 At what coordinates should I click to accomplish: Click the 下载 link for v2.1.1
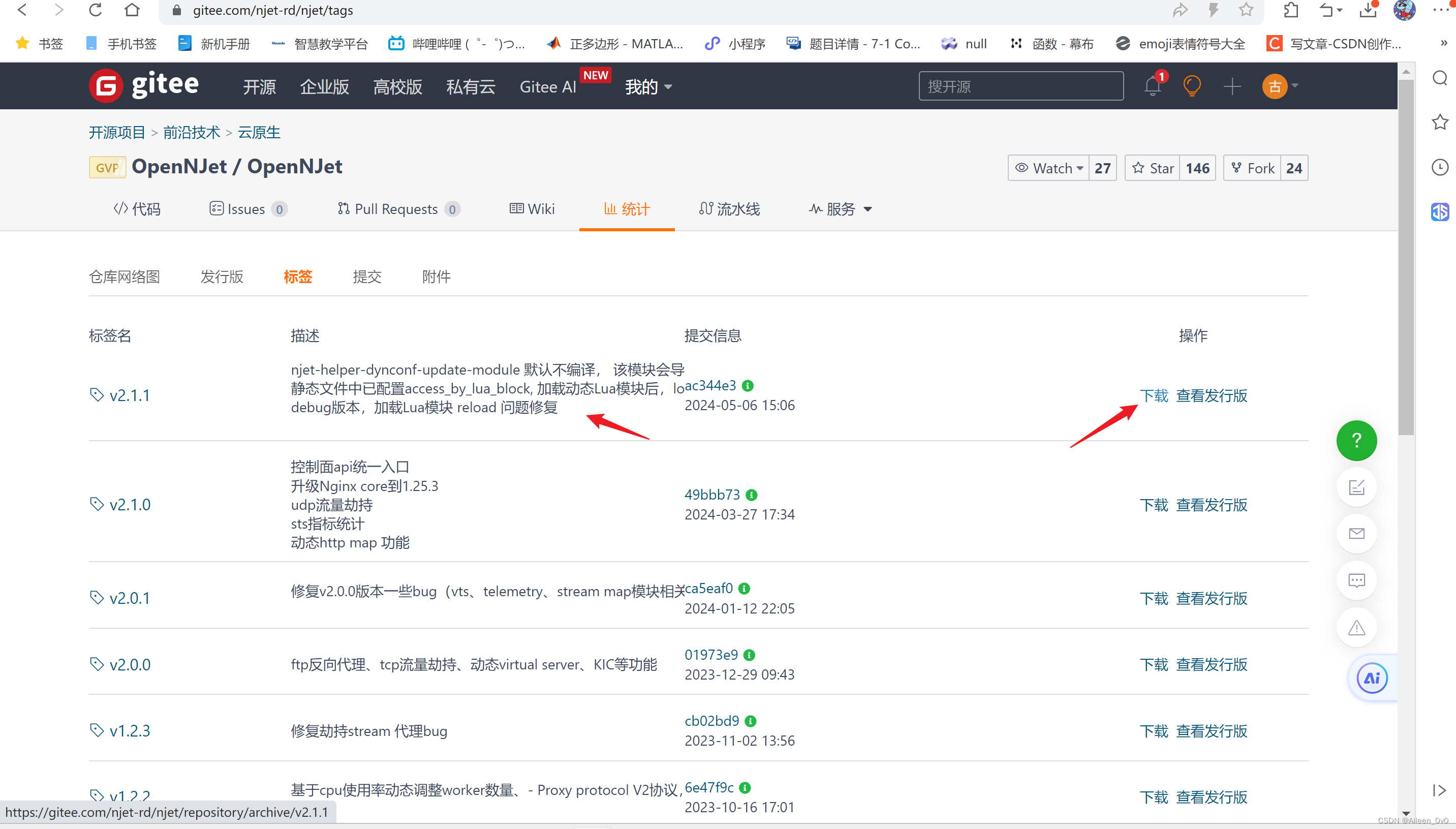[1152, 396]
